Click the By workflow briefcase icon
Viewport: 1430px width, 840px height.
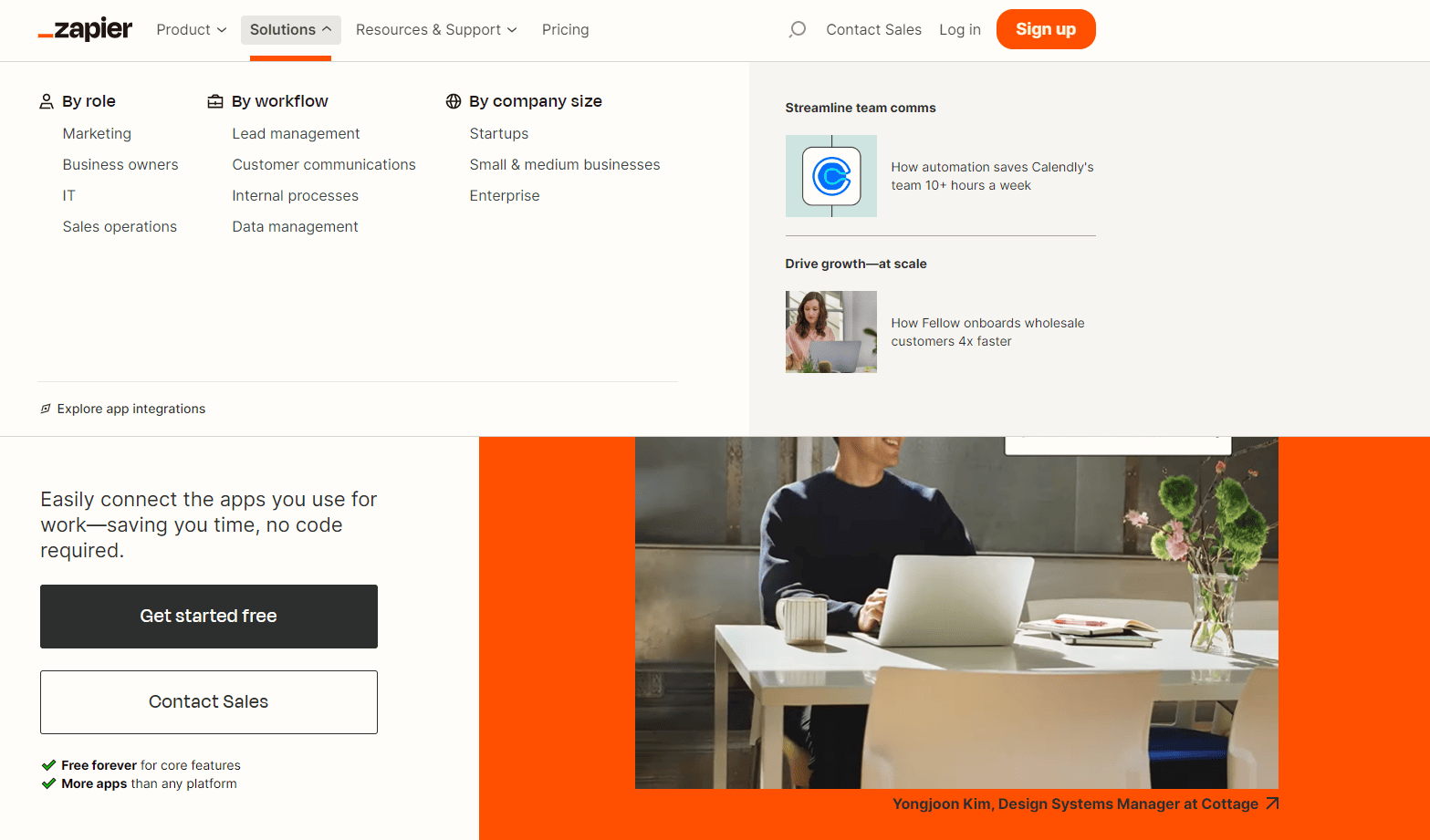(215, 101)
